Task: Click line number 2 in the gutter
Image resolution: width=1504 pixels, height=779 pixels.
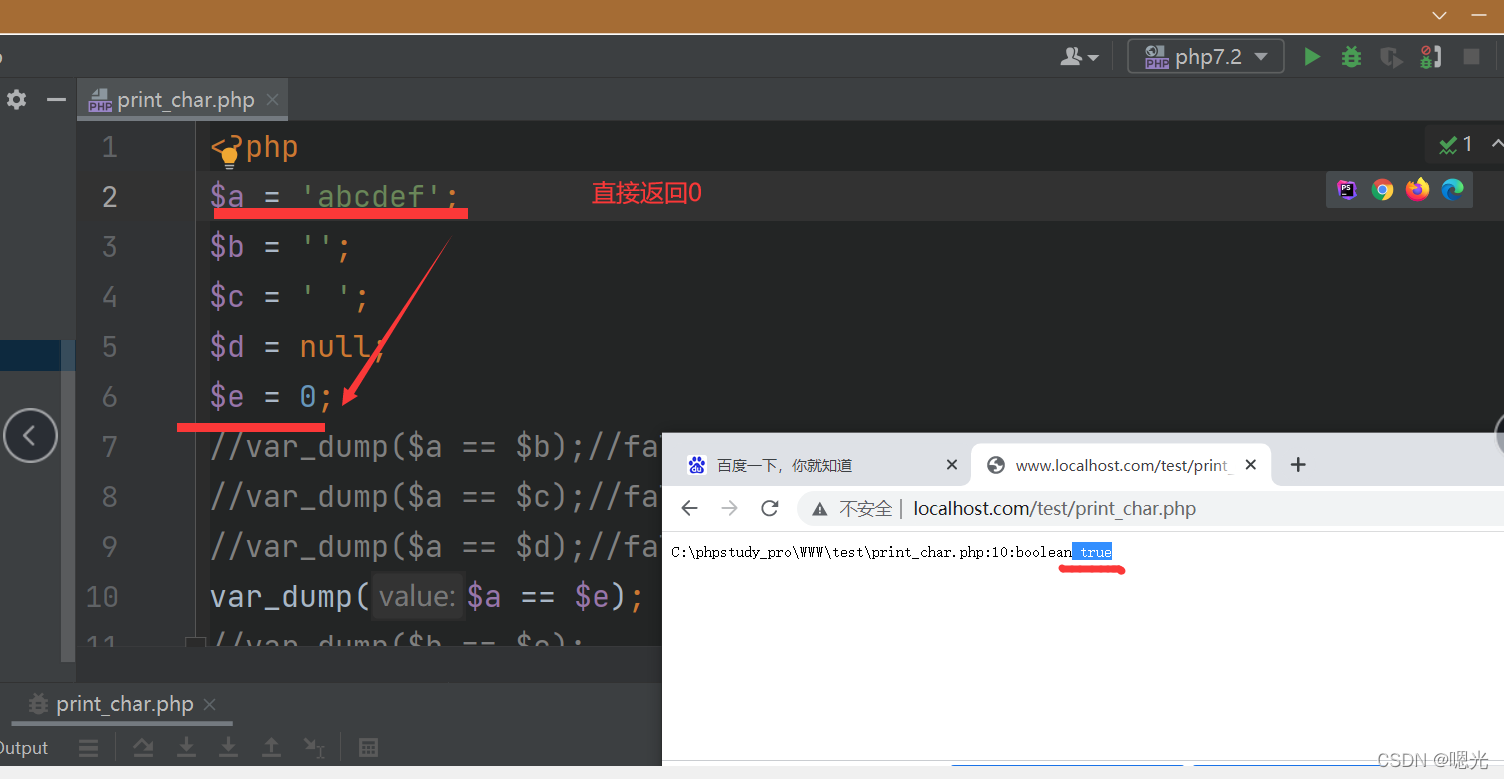Action: click(110, 197)
